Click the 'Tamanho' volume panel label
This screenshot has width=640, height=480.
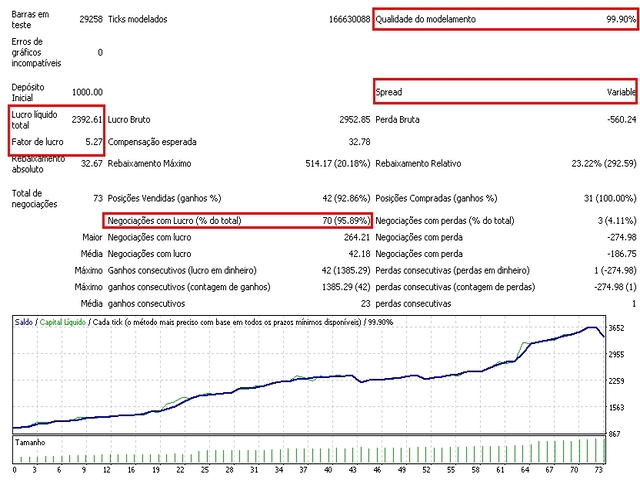[30, 442]
